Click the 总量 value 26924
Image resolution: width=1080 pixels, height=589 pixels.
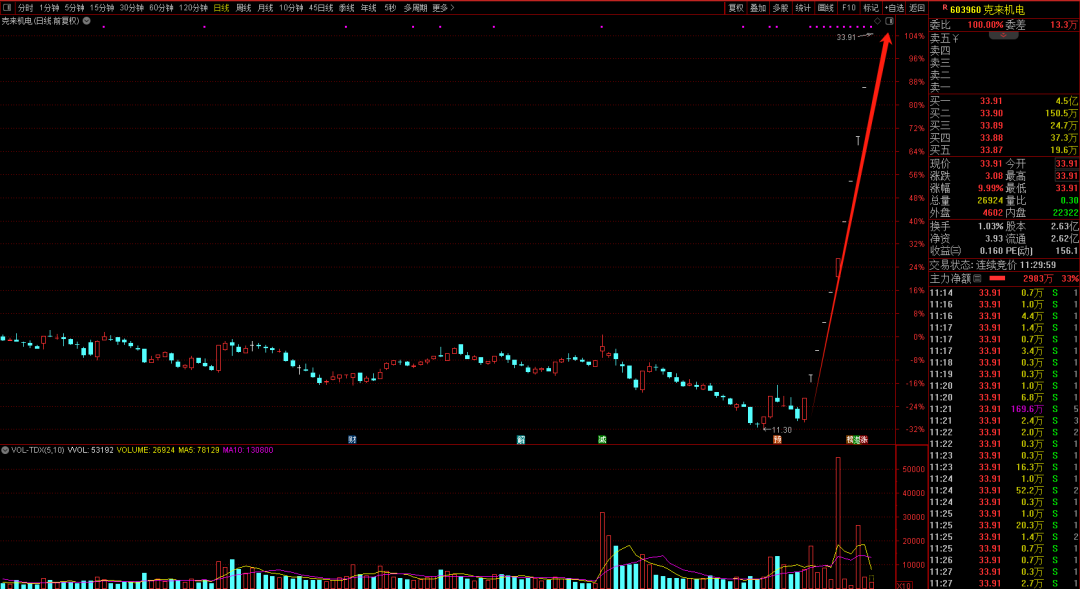click(990, 200)
